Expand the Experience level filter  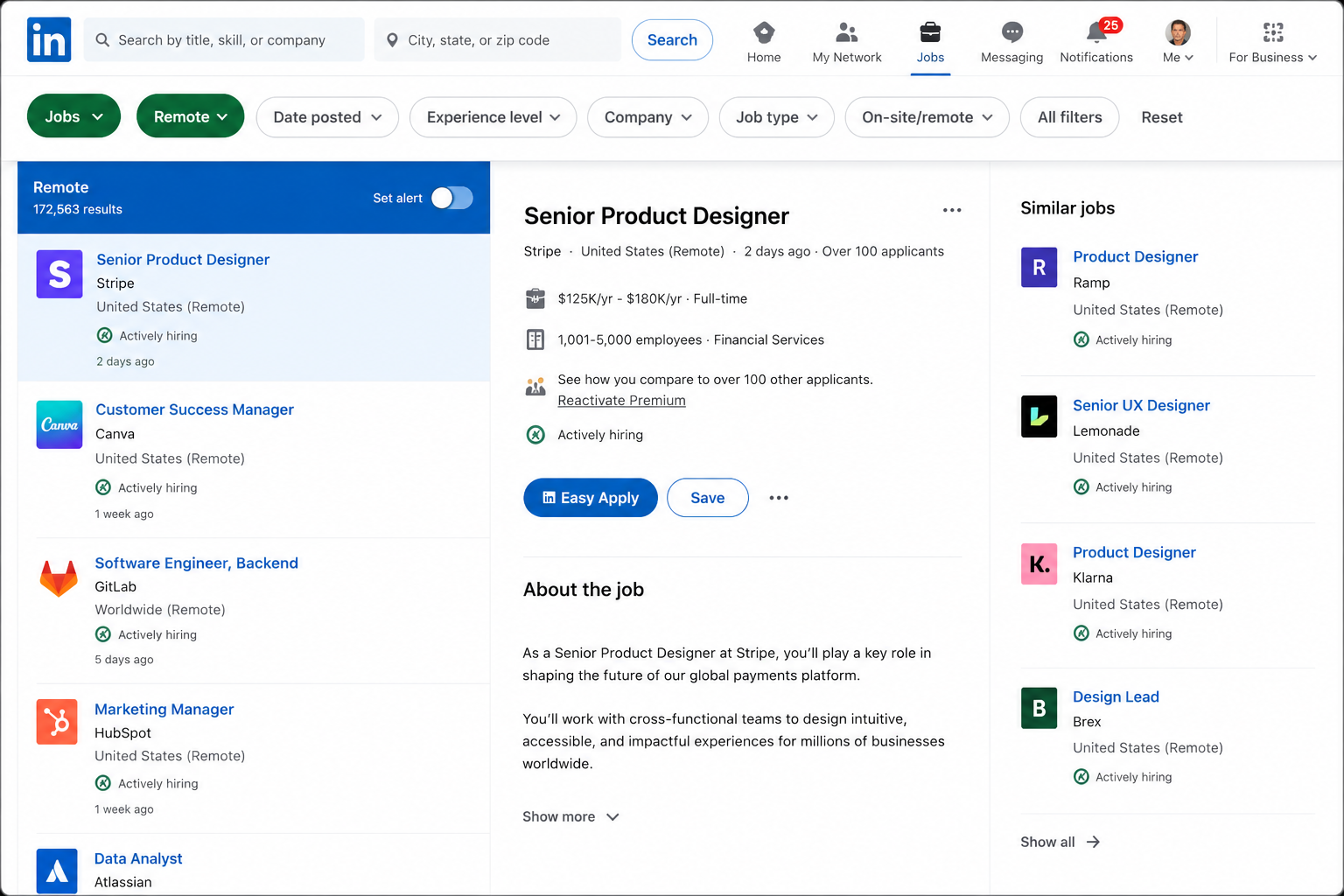pos(493,117)
